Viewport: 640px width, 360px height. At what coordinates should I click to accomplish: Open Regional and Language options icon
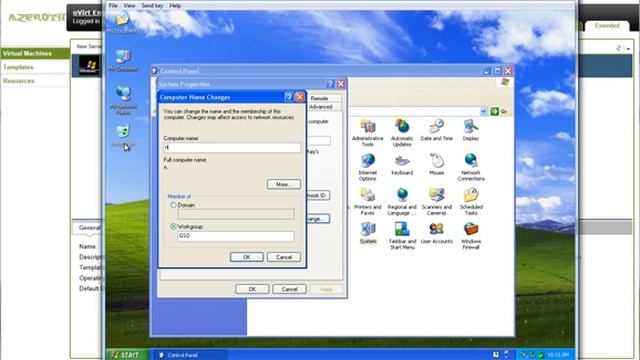coord(402,201)
